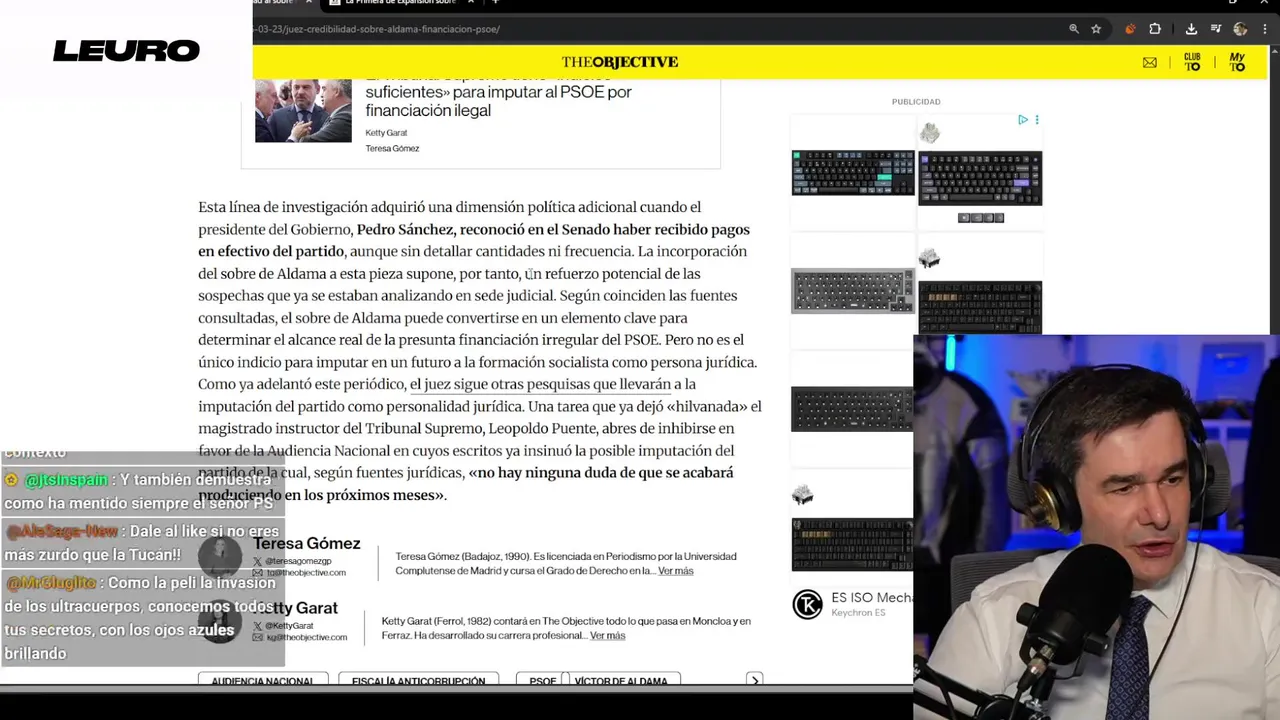Open the 'ES ISO Mecha' ad title
This screenshot has height=720, width=1280.
[x=872, y=598]
